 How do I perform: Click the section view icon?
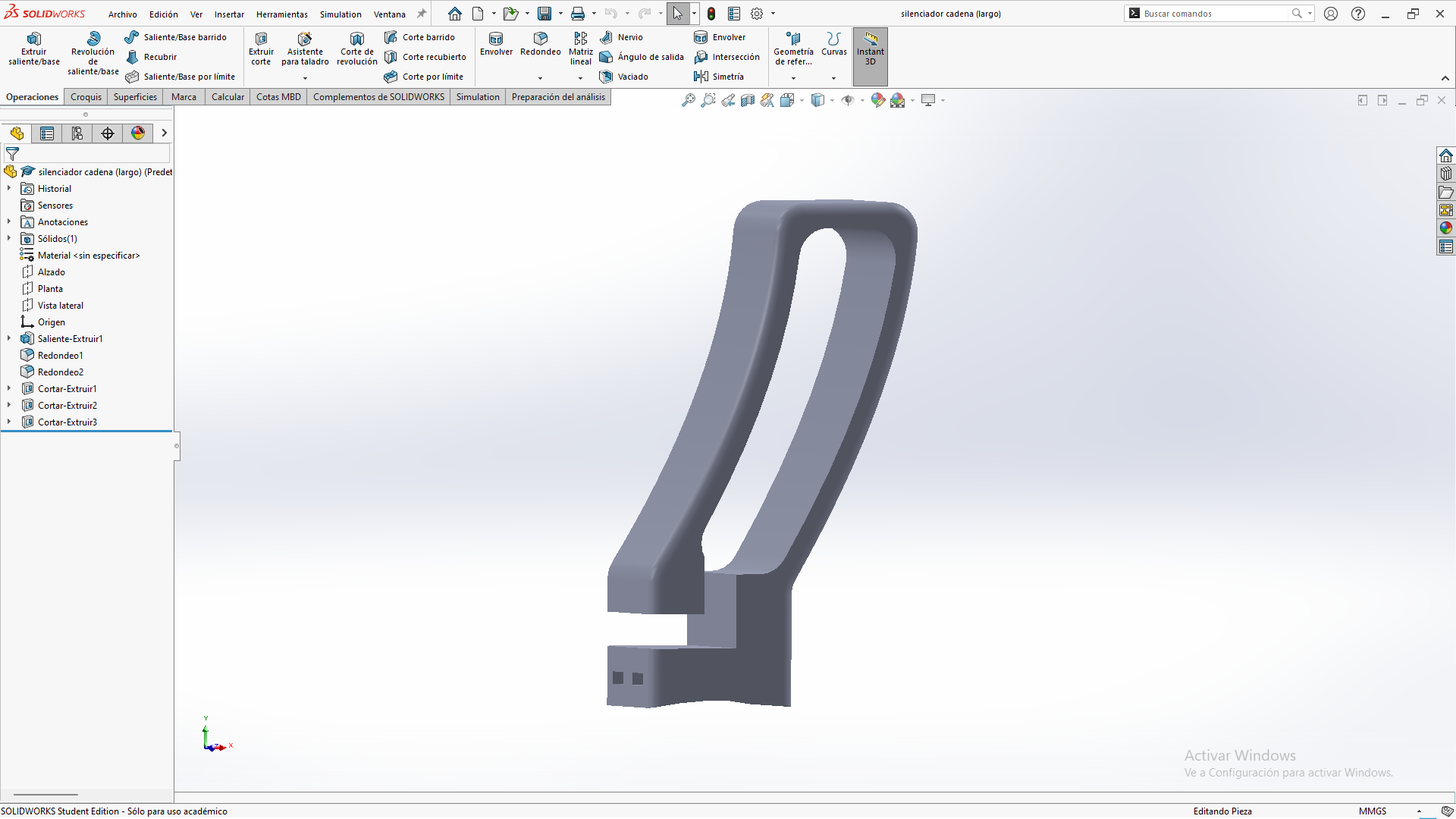pos(748,100)
